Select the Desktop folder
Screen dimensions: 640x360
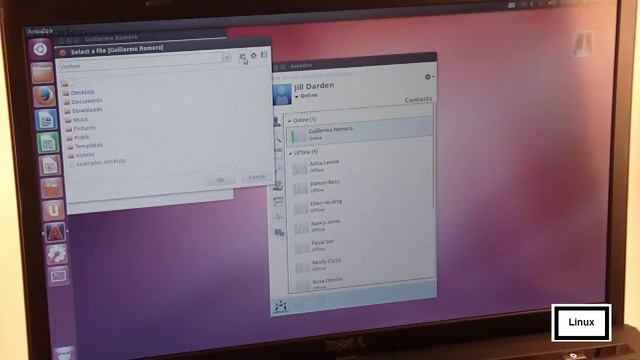[79, 93]
